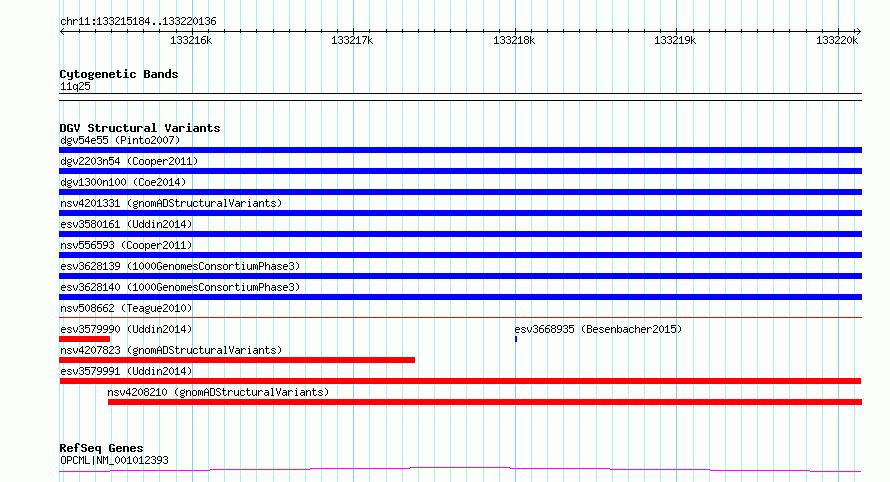The height and width of the screenshot is (482, 890).
Task: Select the nsv556593 (Cooper2011) label
Action: tap(126, 245)
